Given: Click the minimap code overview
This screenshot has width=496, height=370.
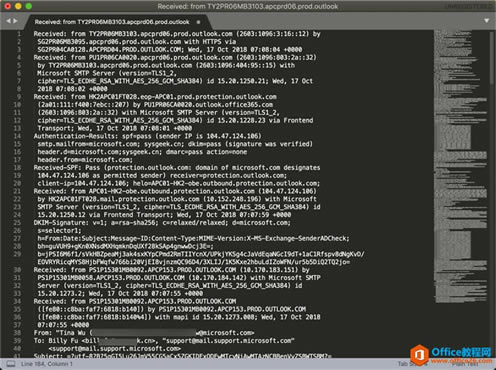Looking at the screenshot, I should coord(461,167).
